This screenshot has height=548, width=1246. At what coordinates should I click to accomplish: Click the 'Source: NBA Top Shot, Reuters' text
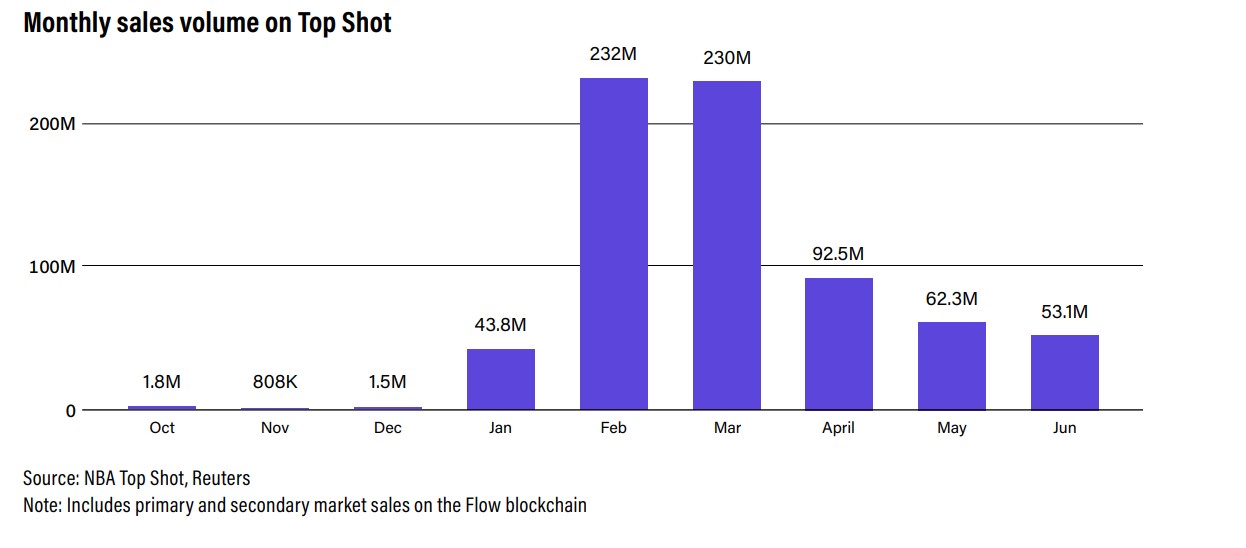137,478
